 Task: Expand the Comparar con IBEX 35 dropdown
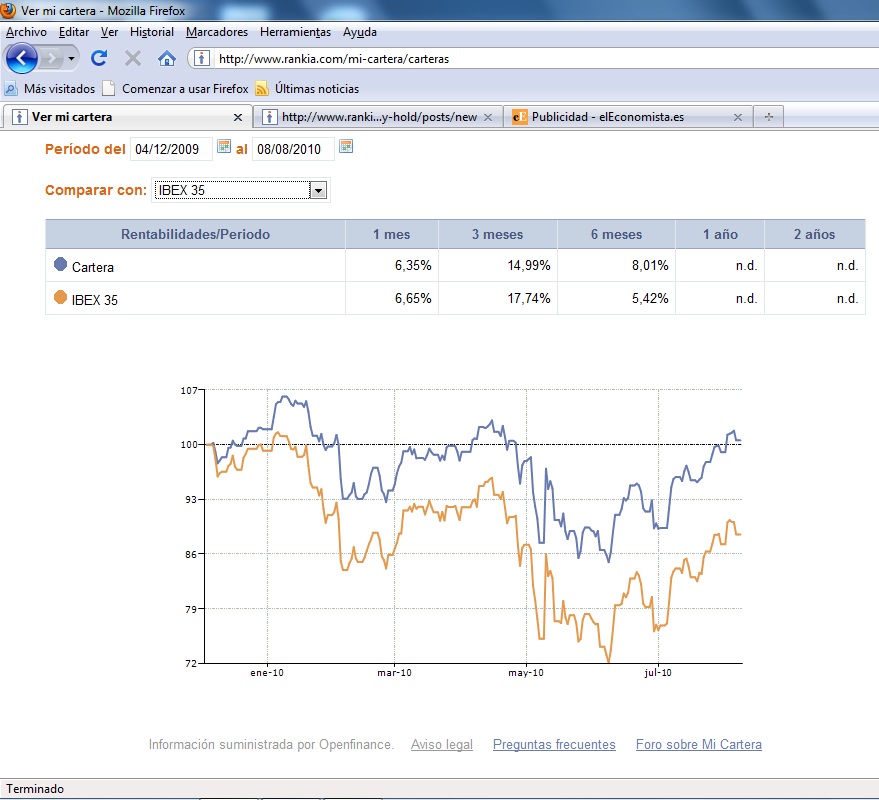coord(318,190)
